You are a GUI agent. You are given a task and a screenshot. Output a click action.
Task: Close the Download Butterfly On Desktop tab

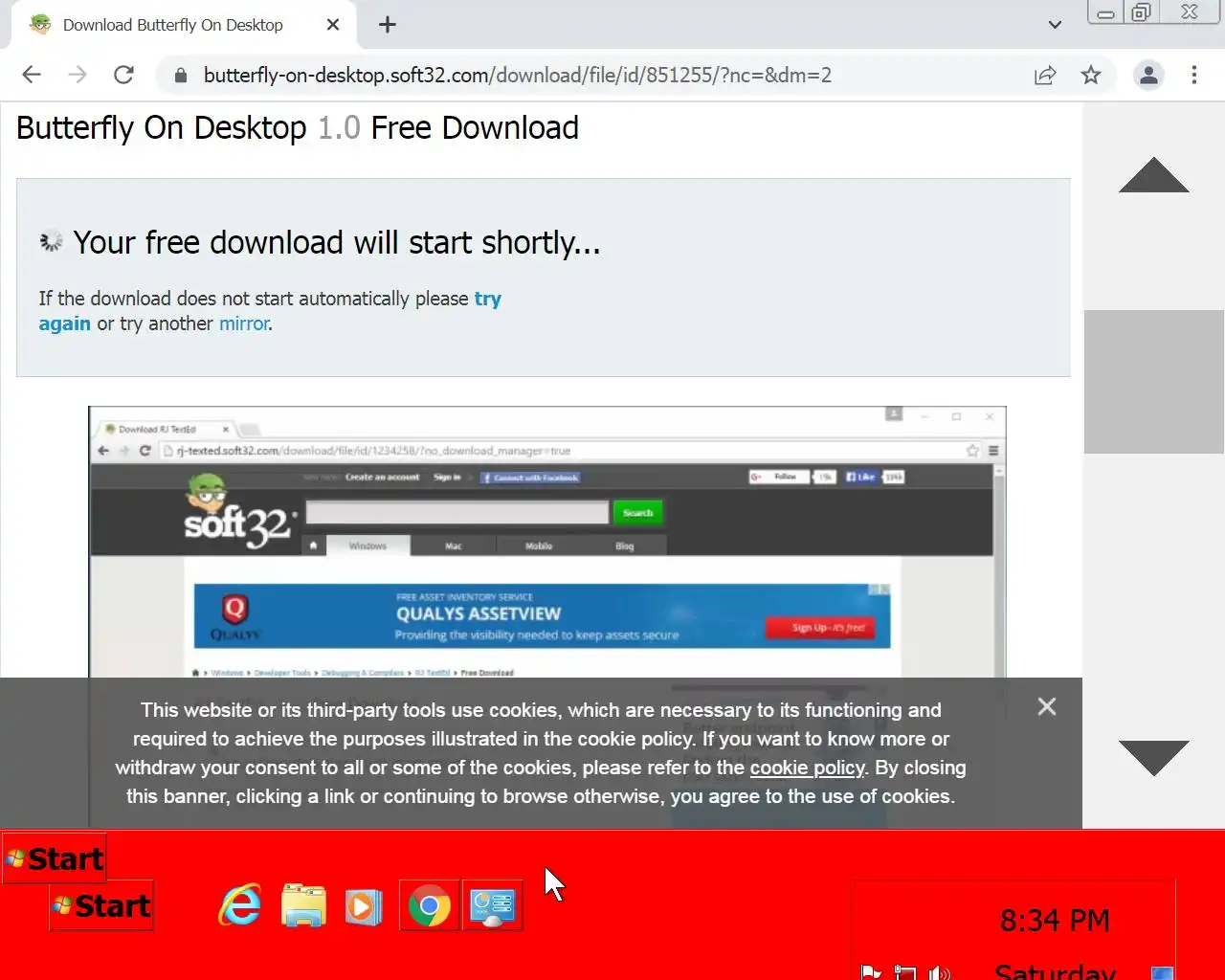coord(333,25)
